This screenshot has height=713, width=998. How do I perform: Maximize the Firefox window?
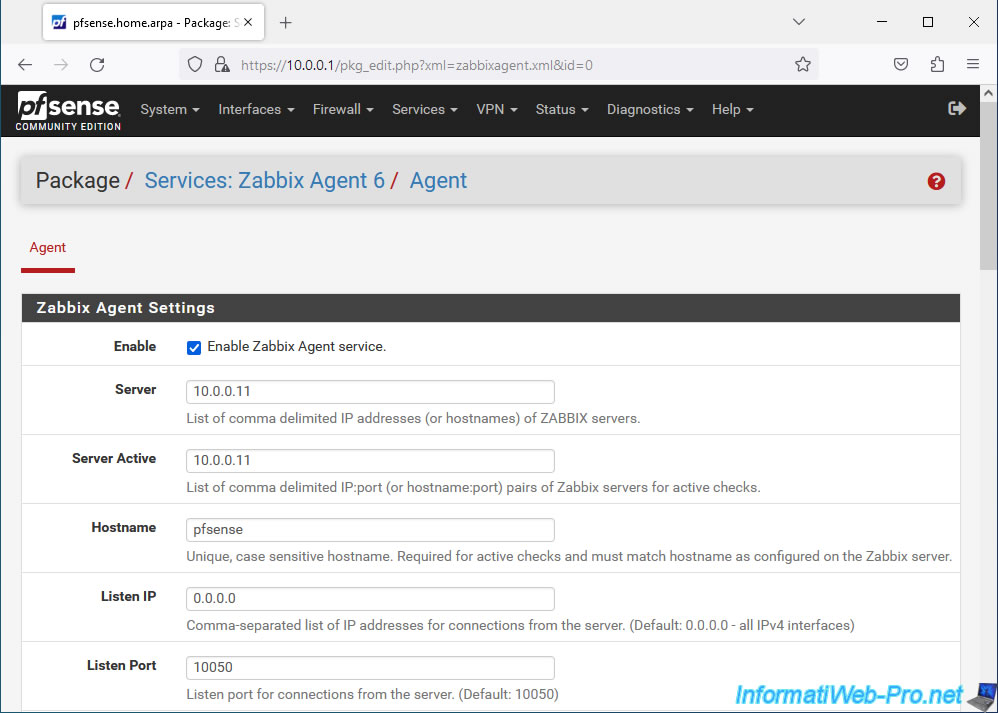point(928,22)
